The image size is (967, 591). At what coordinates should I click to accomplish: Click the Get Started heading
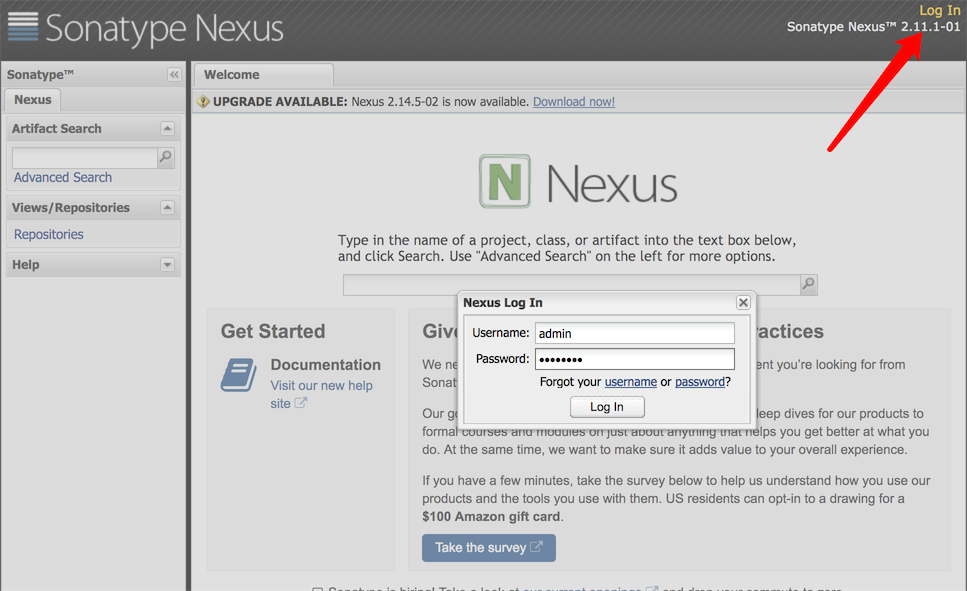tap(273, 331)
